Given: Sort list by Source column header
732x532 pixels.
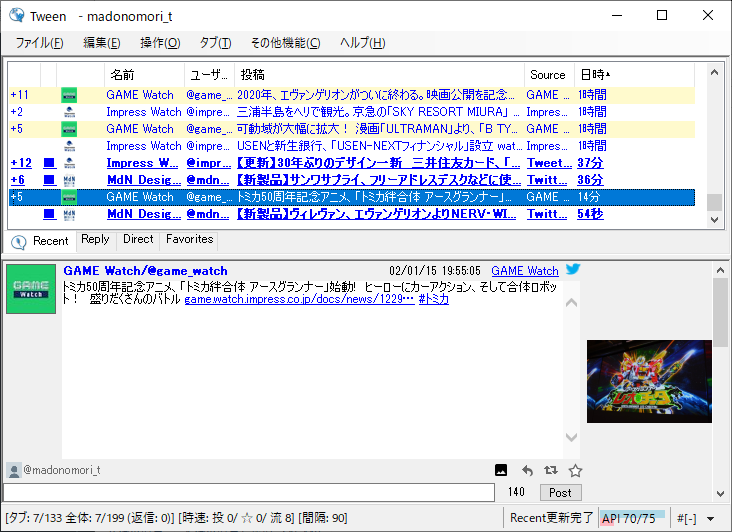Looking at the screenshot, I should pos(549,75).
